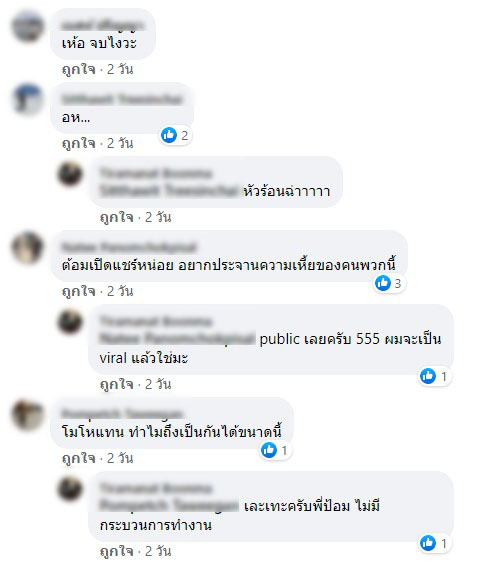Open reactions on the 'เละเทะครับพี่ป้อม' reply

point(434,543)
